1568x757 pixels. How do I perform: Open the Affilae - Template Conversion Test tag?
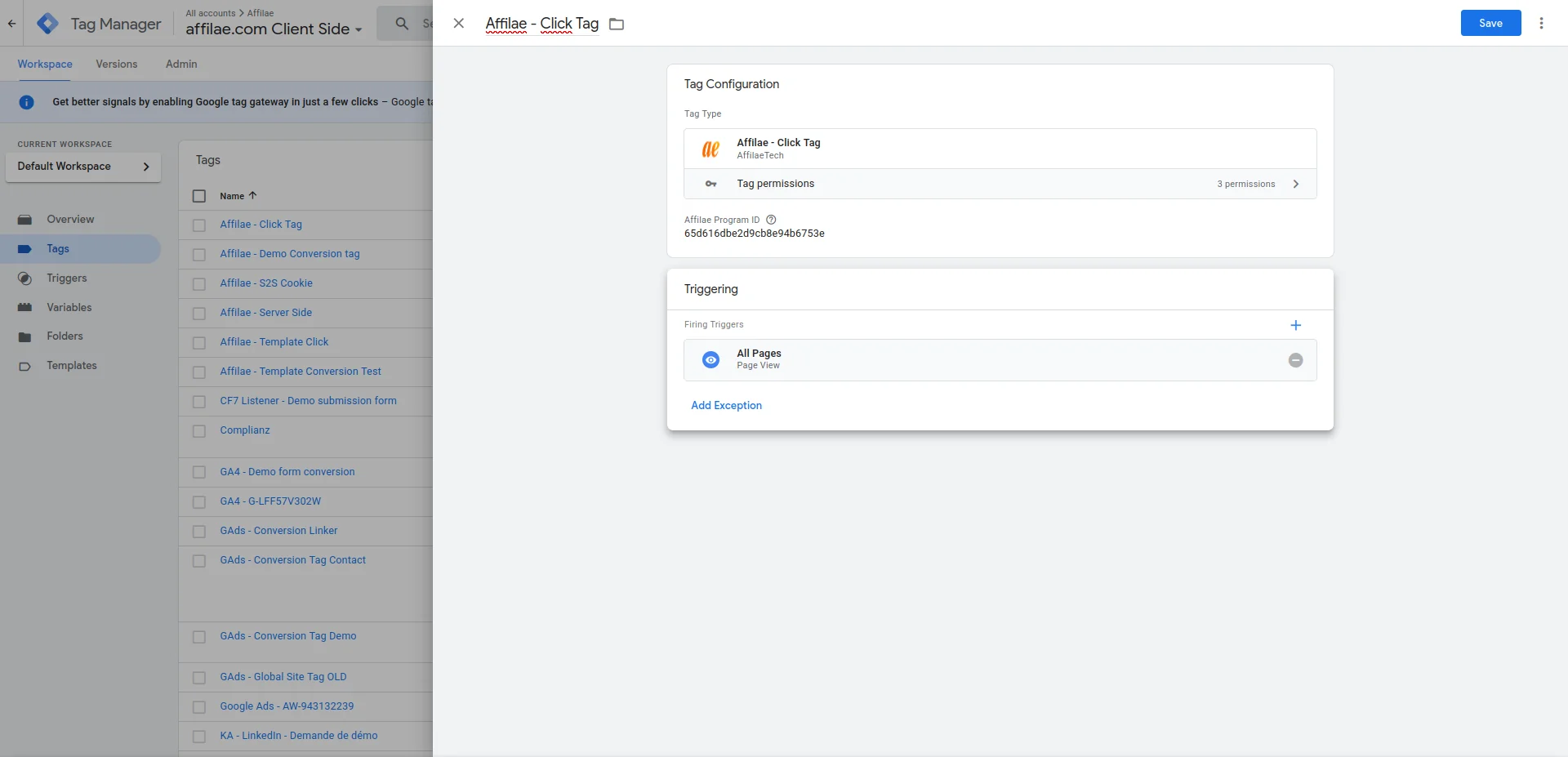[x=301, y=372]
